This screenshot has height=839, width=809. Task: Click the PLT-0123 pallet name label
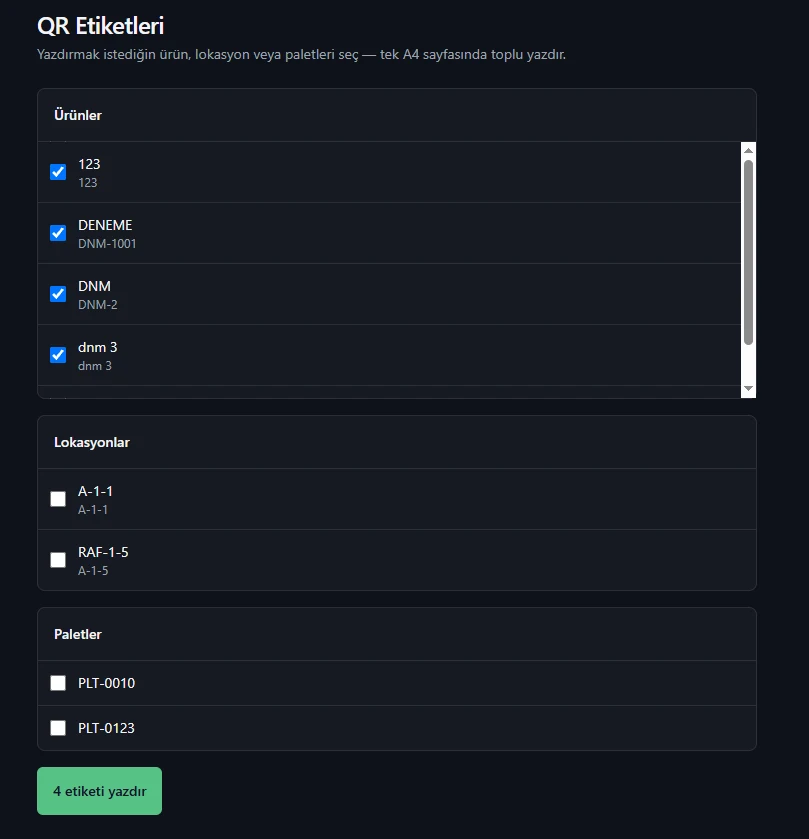pyautogui.click(x=106, y=728)
